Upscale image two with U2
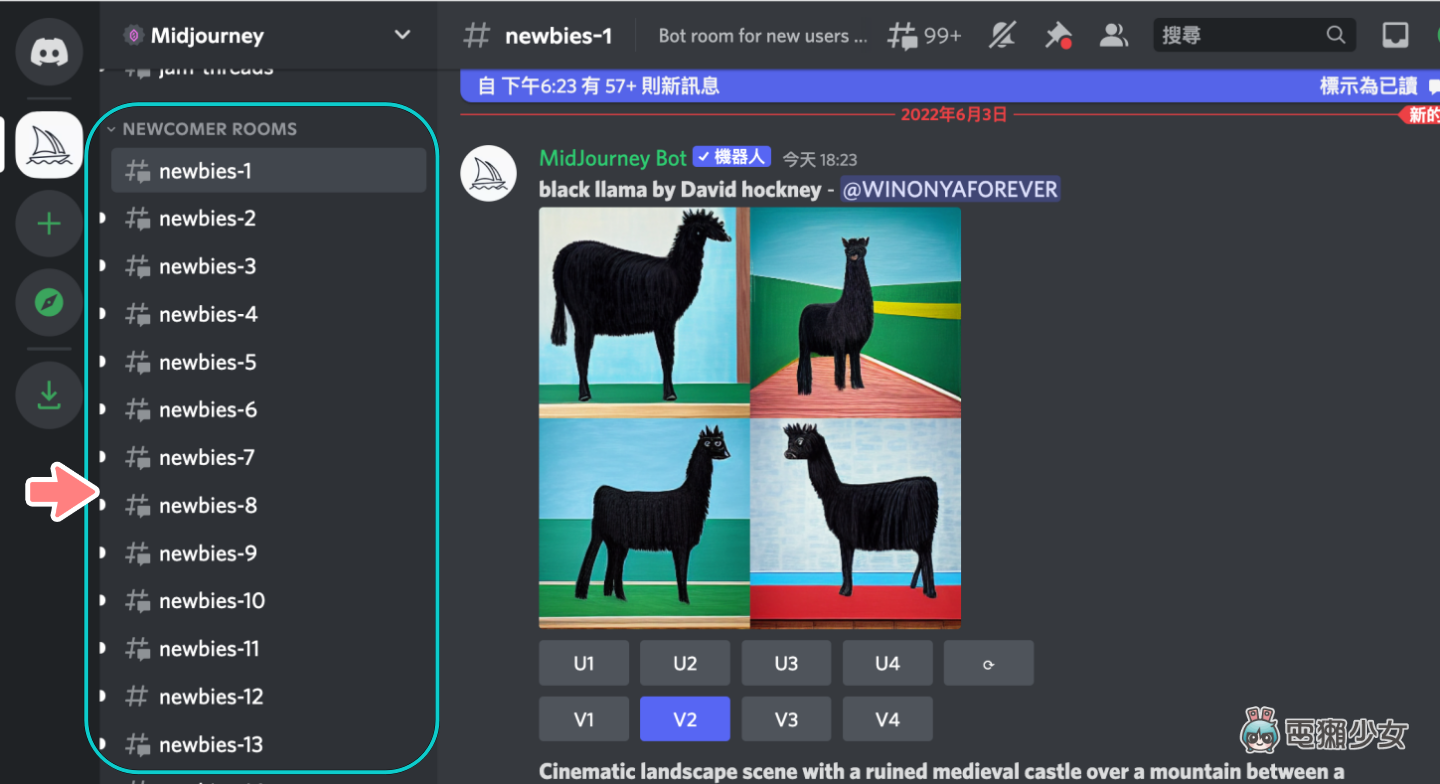 pos(685,663)
